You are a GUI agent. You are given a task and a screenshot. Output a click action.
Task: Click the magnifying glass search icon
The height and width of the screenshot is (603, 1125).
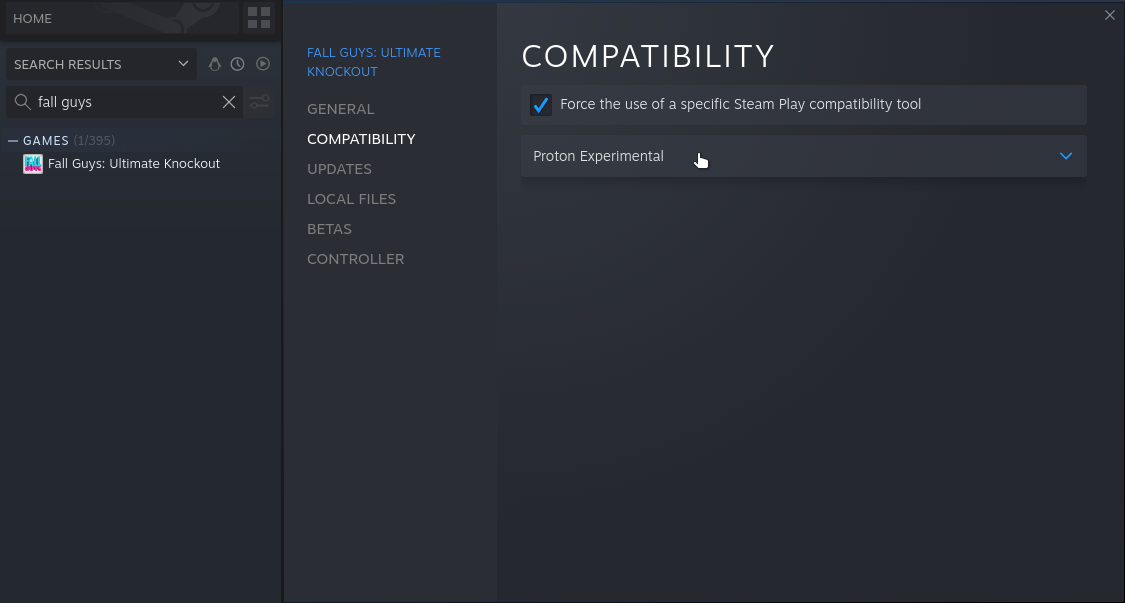pos(22,102)
